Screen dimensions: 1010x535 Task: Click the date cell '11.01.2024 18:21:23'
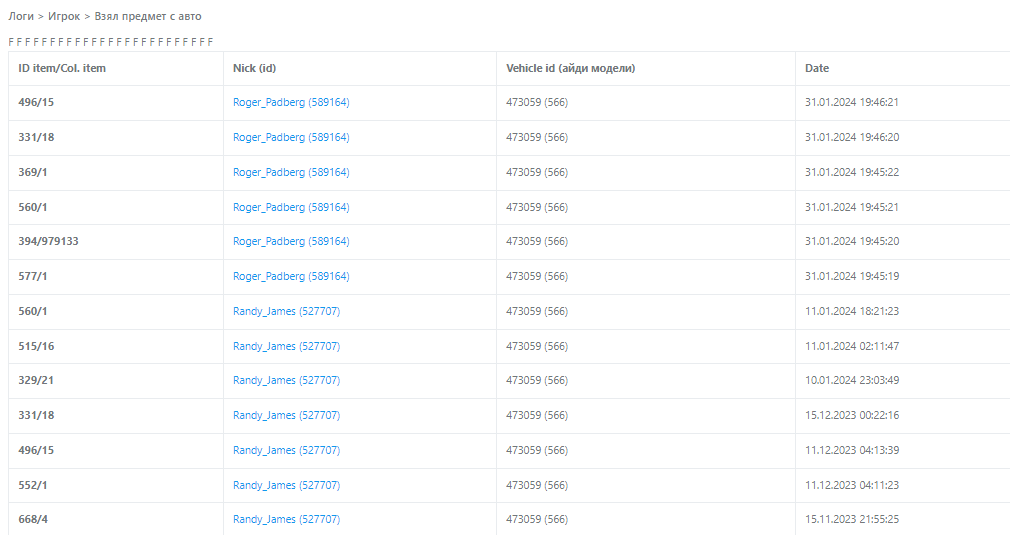(x=851, y=311)
